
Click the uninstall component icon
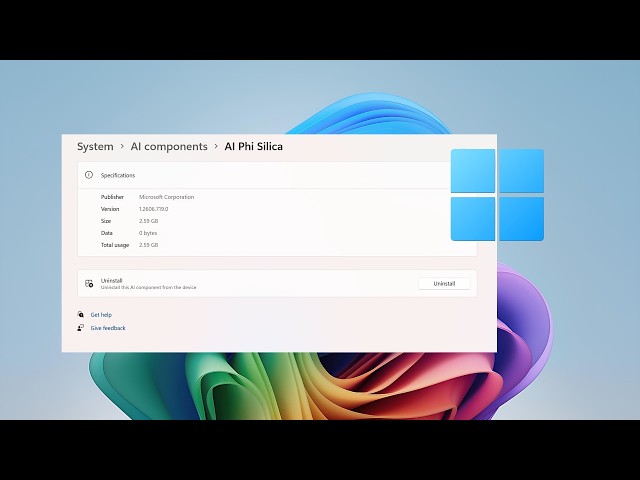89,283
